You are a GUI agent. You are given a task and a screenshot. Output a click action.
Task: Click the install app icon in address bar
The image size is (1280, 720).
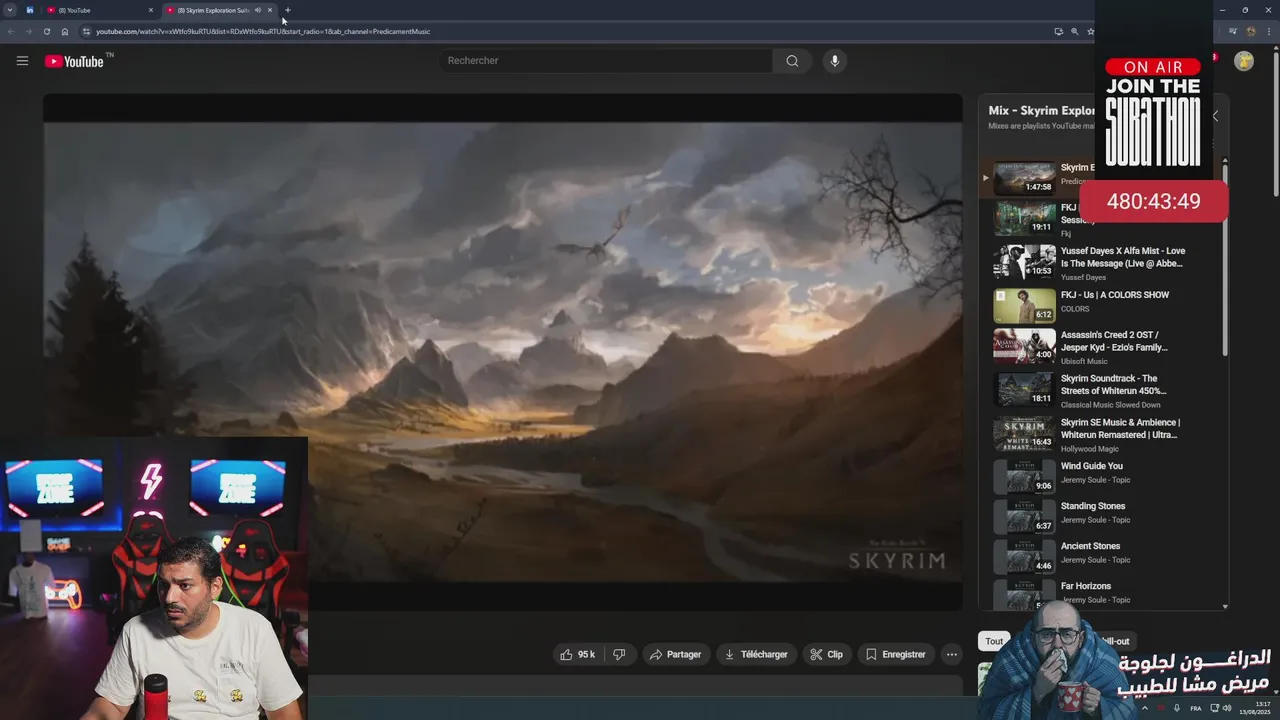1058,31
